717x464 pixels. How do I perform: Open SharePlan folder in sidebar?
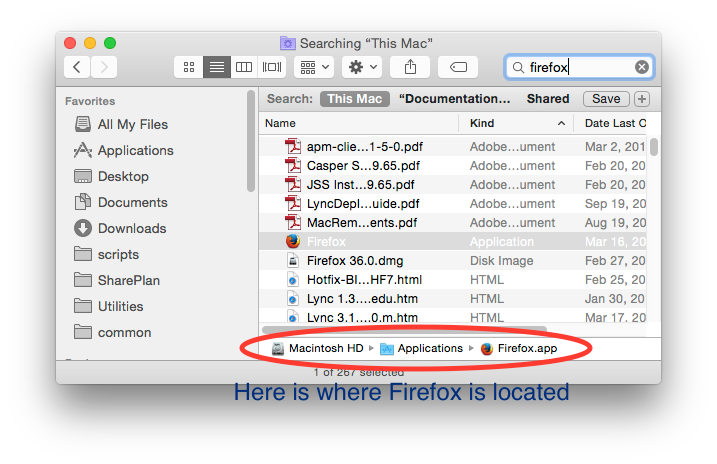pos(117,280)
